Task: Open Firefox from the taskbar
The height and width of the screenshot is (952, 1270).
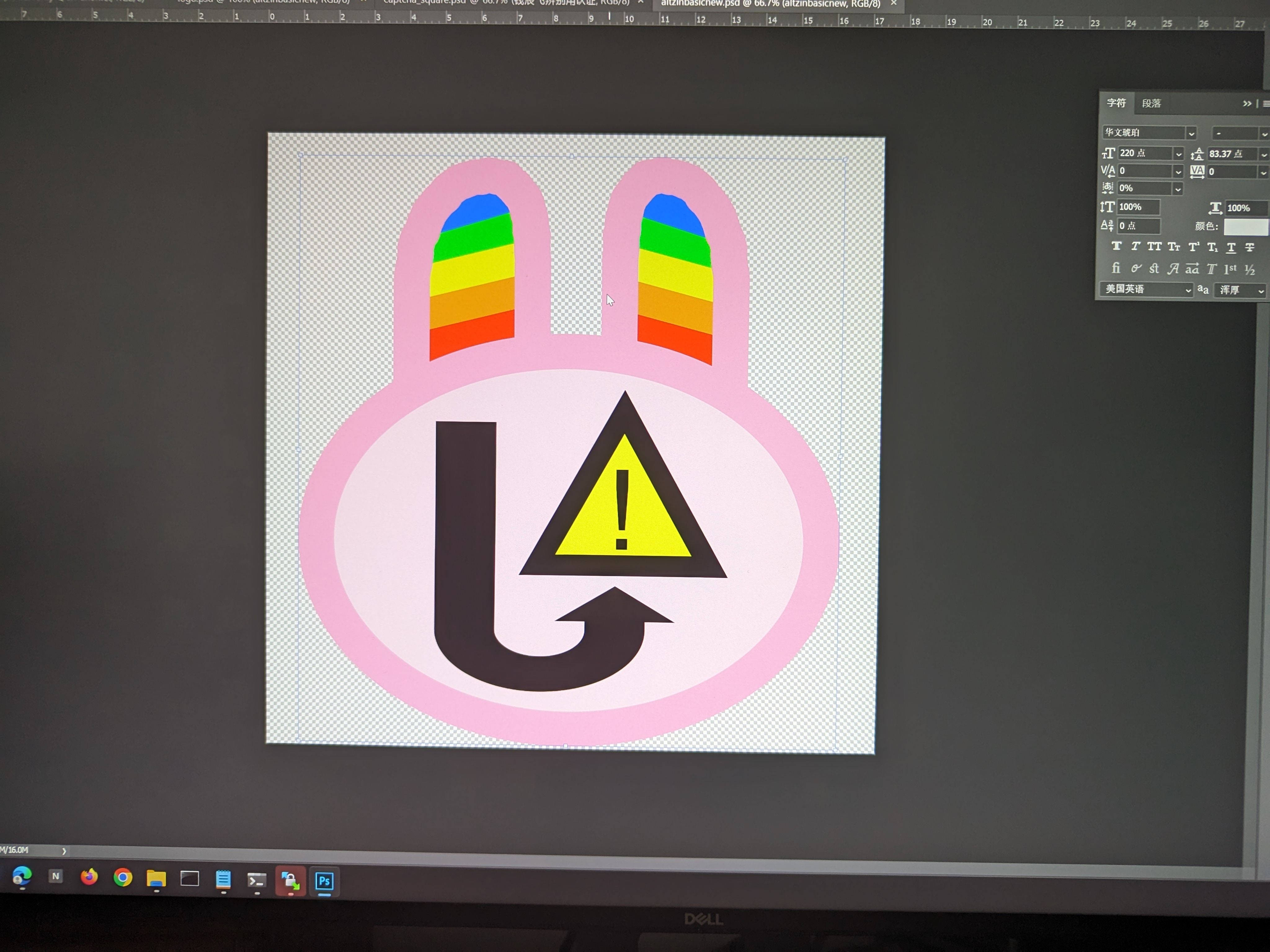Action: [89, 877]
